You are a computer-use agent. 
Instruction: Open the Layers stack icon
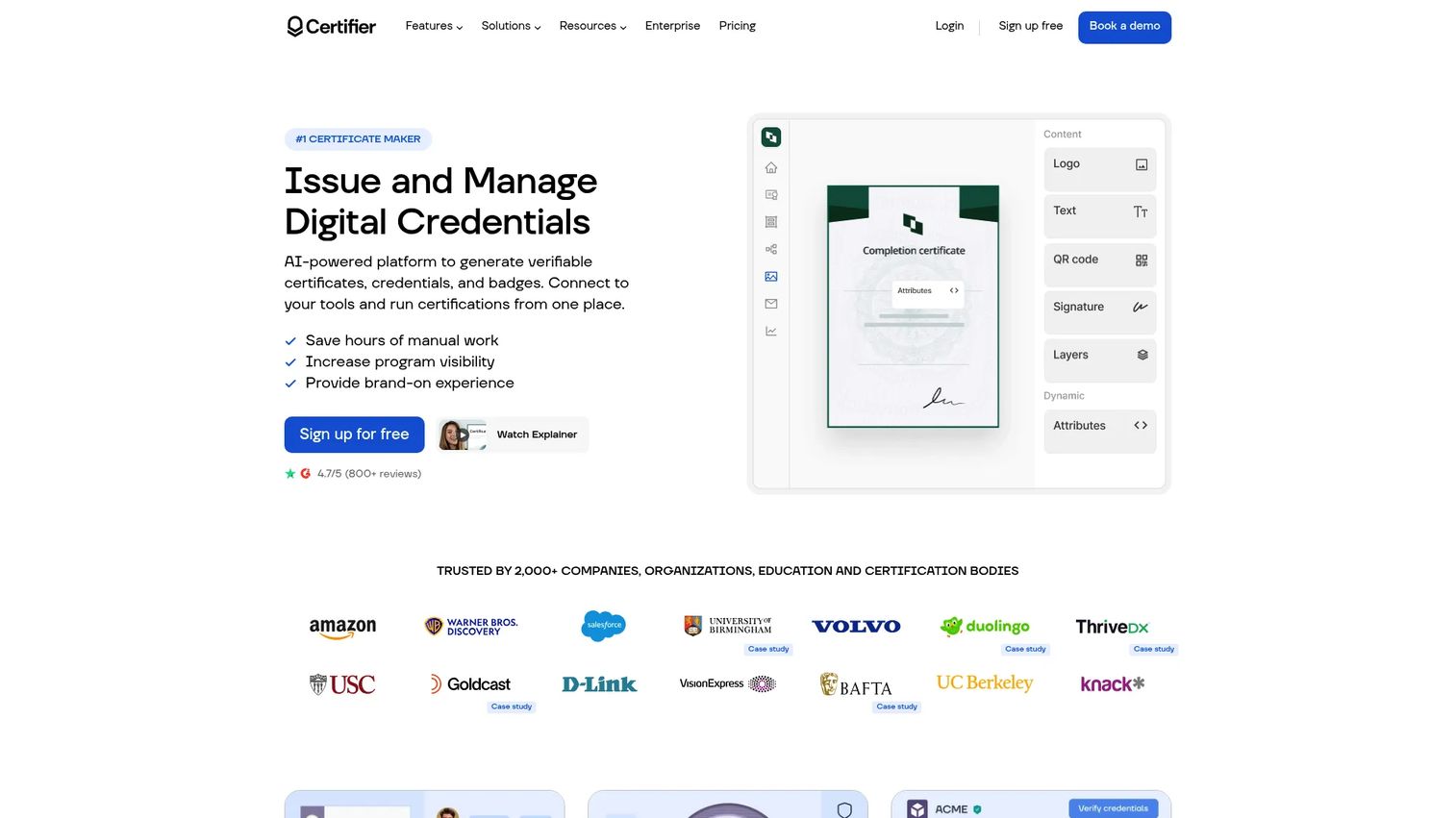click(1142, 355)
